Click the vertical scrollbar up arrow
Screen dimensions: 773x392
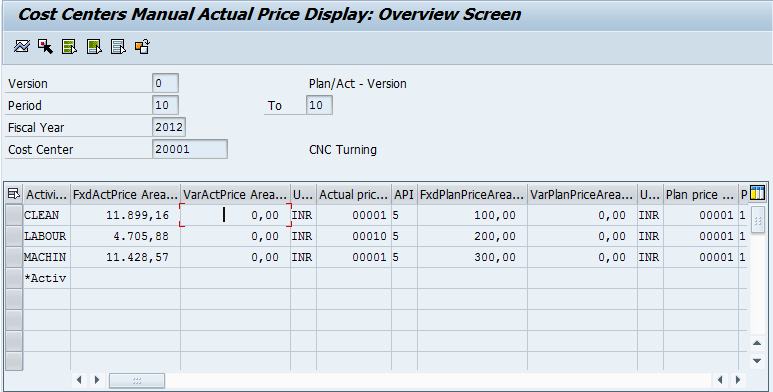[x=757, y=343]
